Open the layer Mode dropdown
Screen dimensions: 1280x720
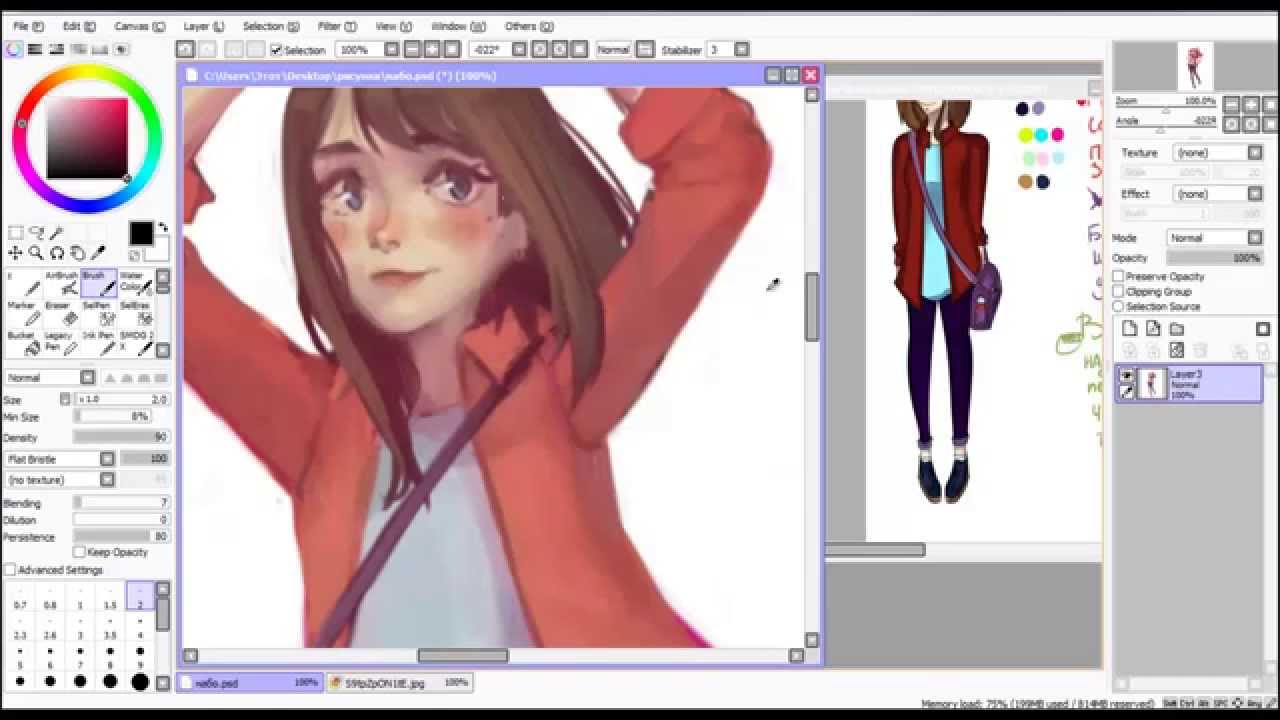pos(1215,238)
